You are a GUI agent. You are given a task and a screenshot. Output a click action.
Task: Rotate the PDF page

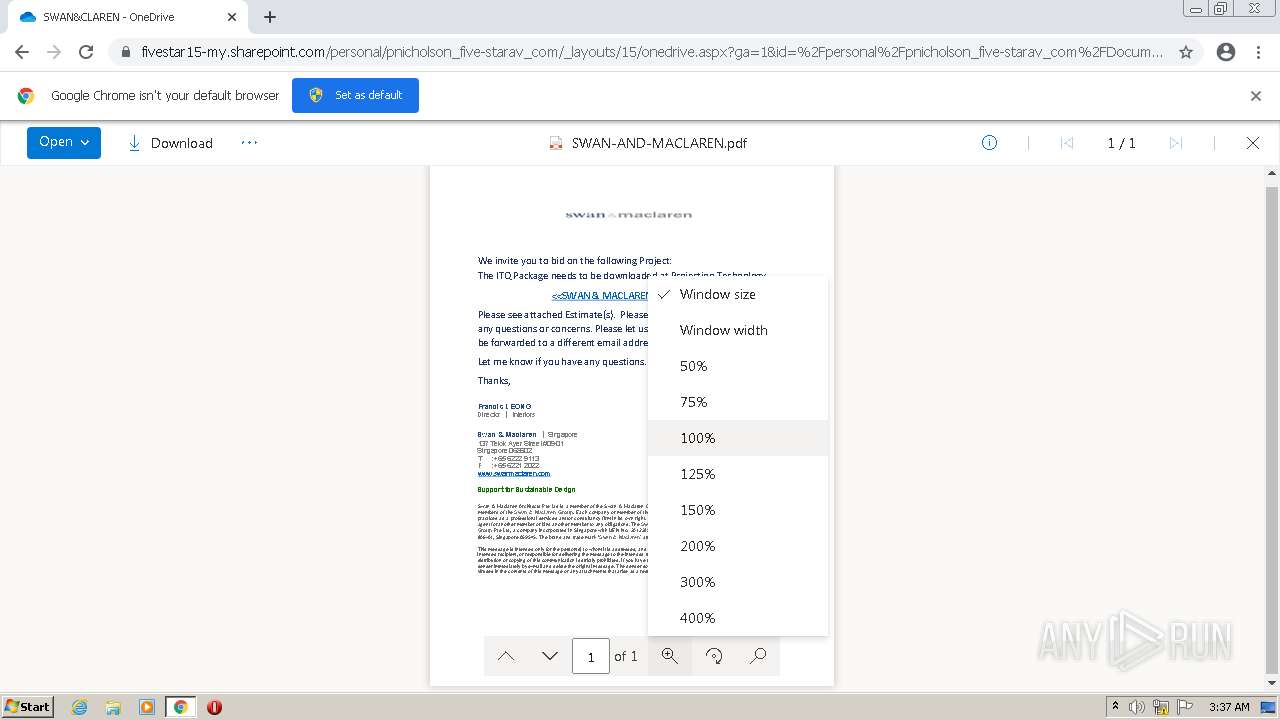click(714, 656)
